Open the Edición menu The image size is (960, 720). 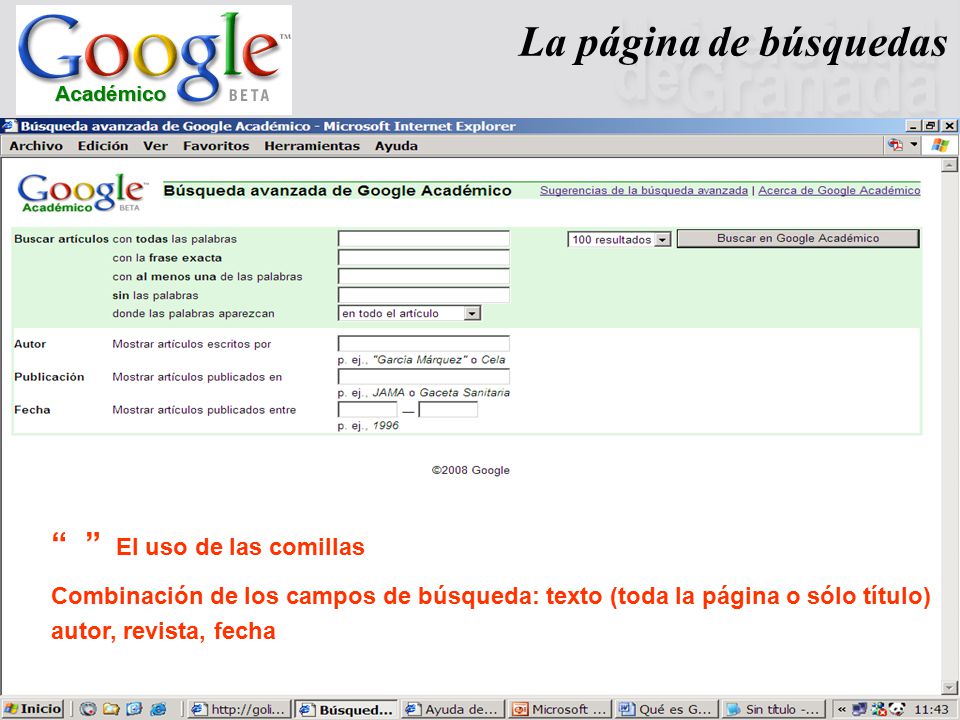(103, 146)
